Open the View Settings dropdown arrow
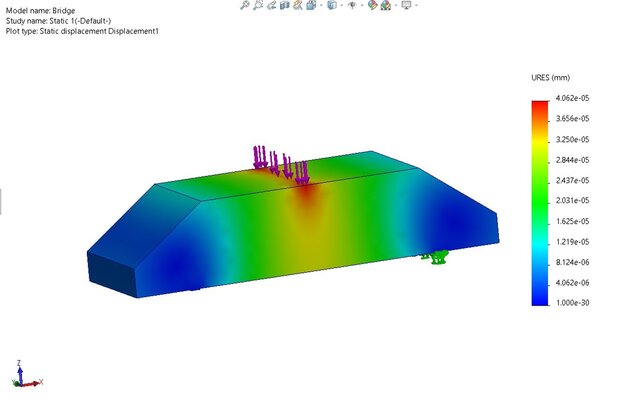This screenshot has width=640, height=400. [x=416, y=5]
